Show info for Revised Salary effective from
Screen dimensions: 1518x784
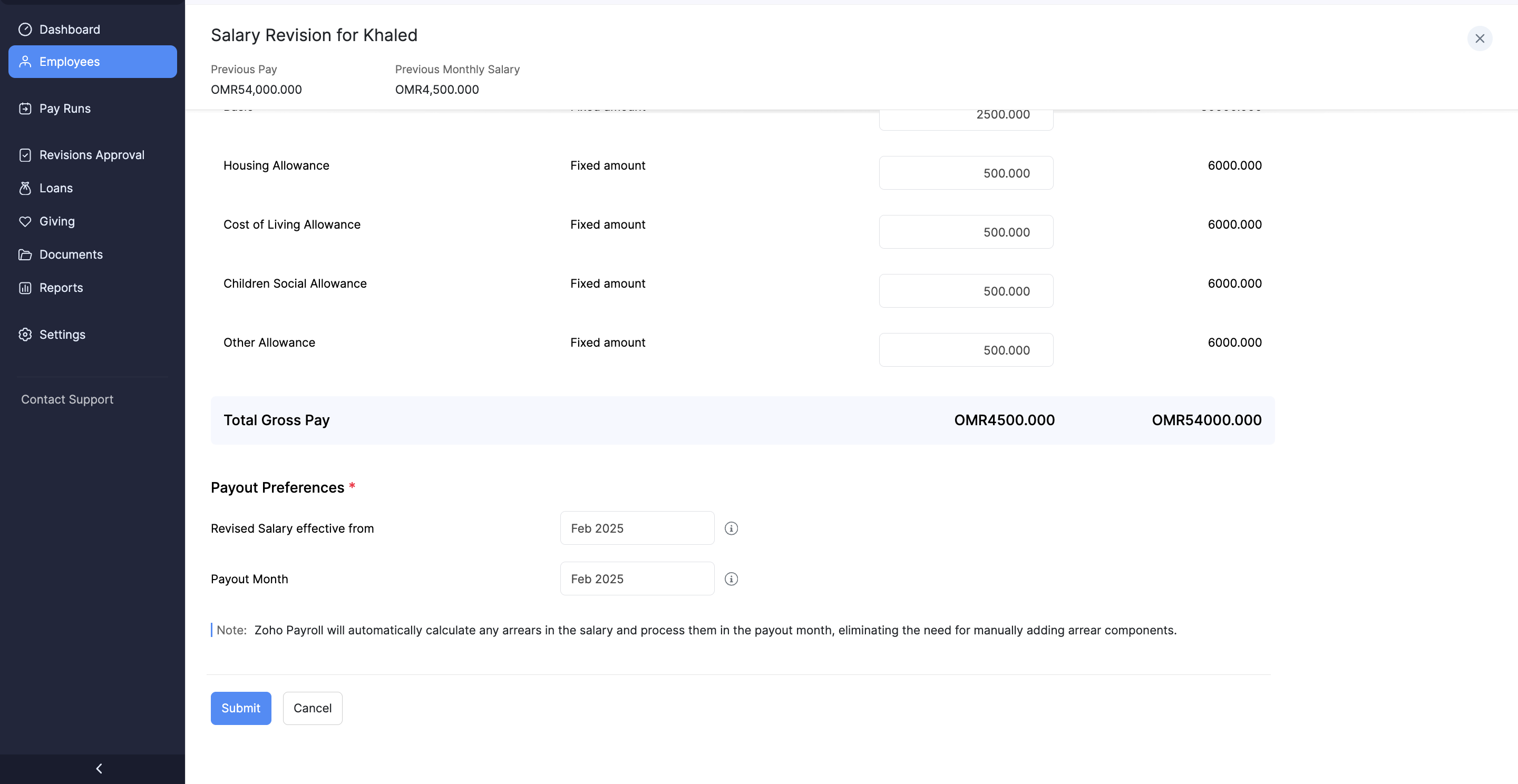pyautogui.click(x=731, y=528)
